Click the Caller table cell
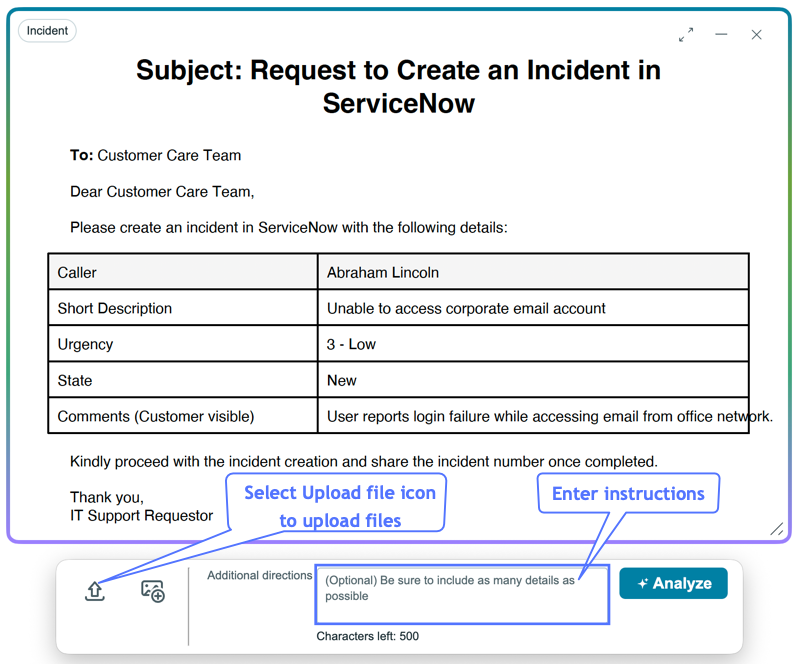The image size is (800, 664). pos(183,272)
